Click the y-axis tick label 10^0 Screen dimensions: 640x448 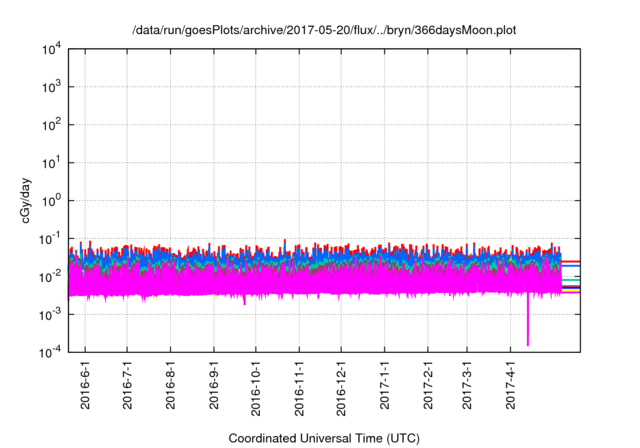50,200
